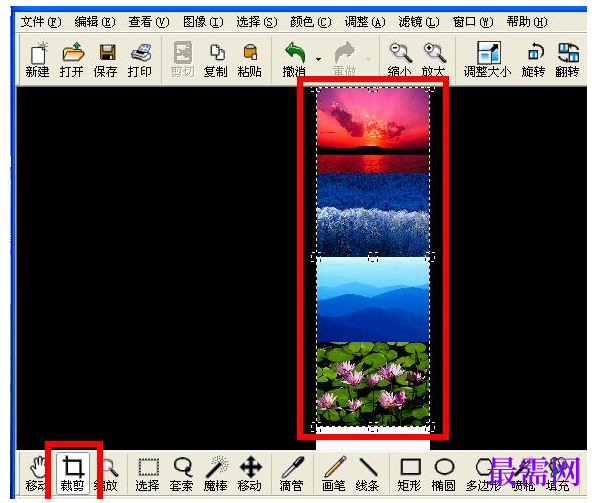
Task: Click the 打印 print icon
Action: (140, 59)
